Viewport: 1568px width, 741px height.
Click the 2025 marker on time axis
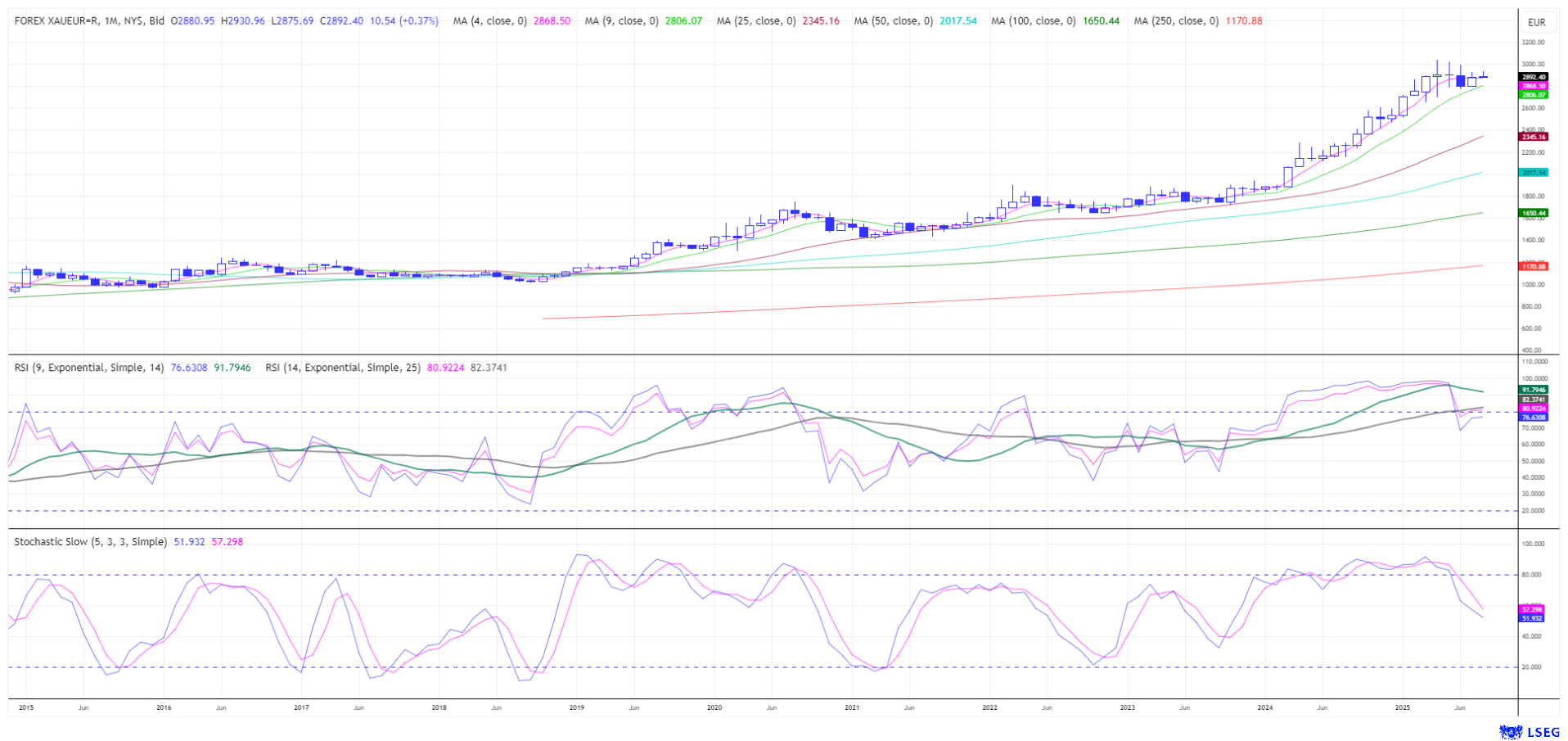click(x=1403, y=707)
